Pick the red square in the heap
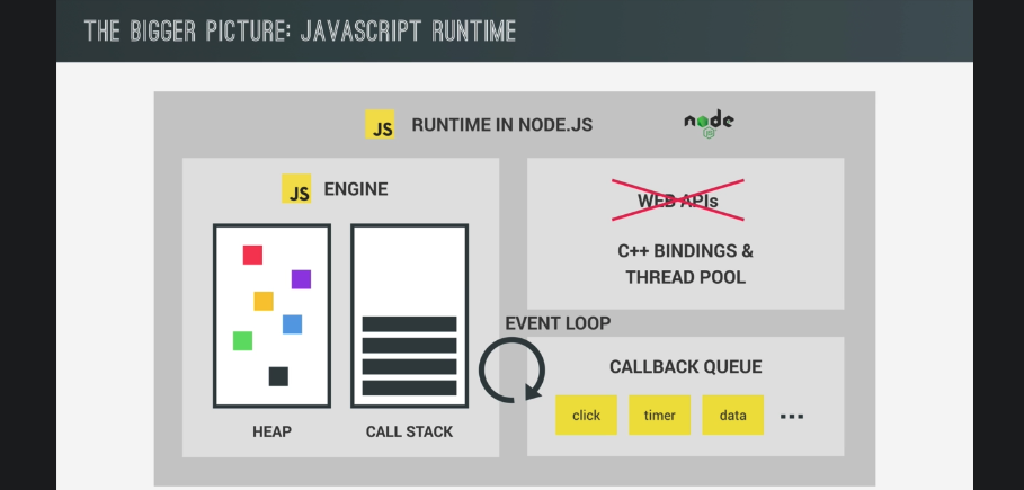Viewport: 1024px width, 490px height. [252, 255]
